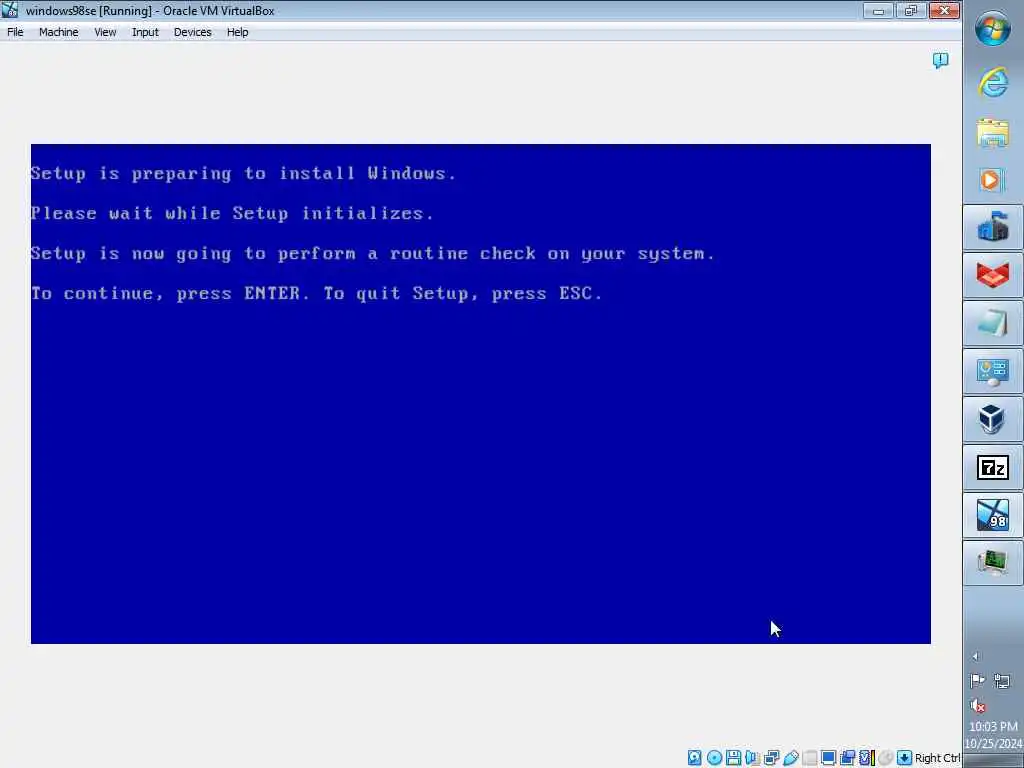Open the File menu
Screen dimensions: 1024x768
coord(15,32)
